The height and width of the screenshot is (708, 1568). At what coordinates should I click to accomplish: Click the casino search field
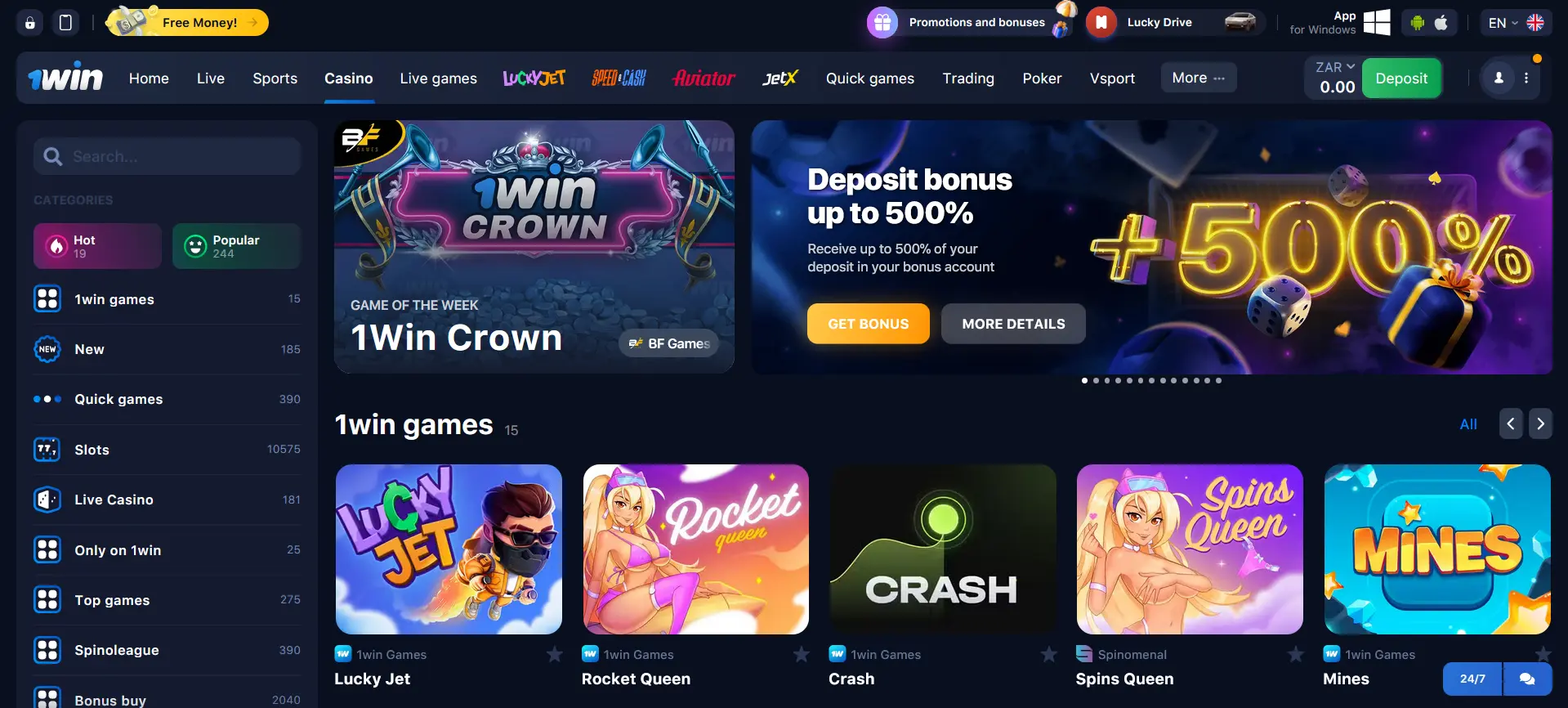pos(168,156)
